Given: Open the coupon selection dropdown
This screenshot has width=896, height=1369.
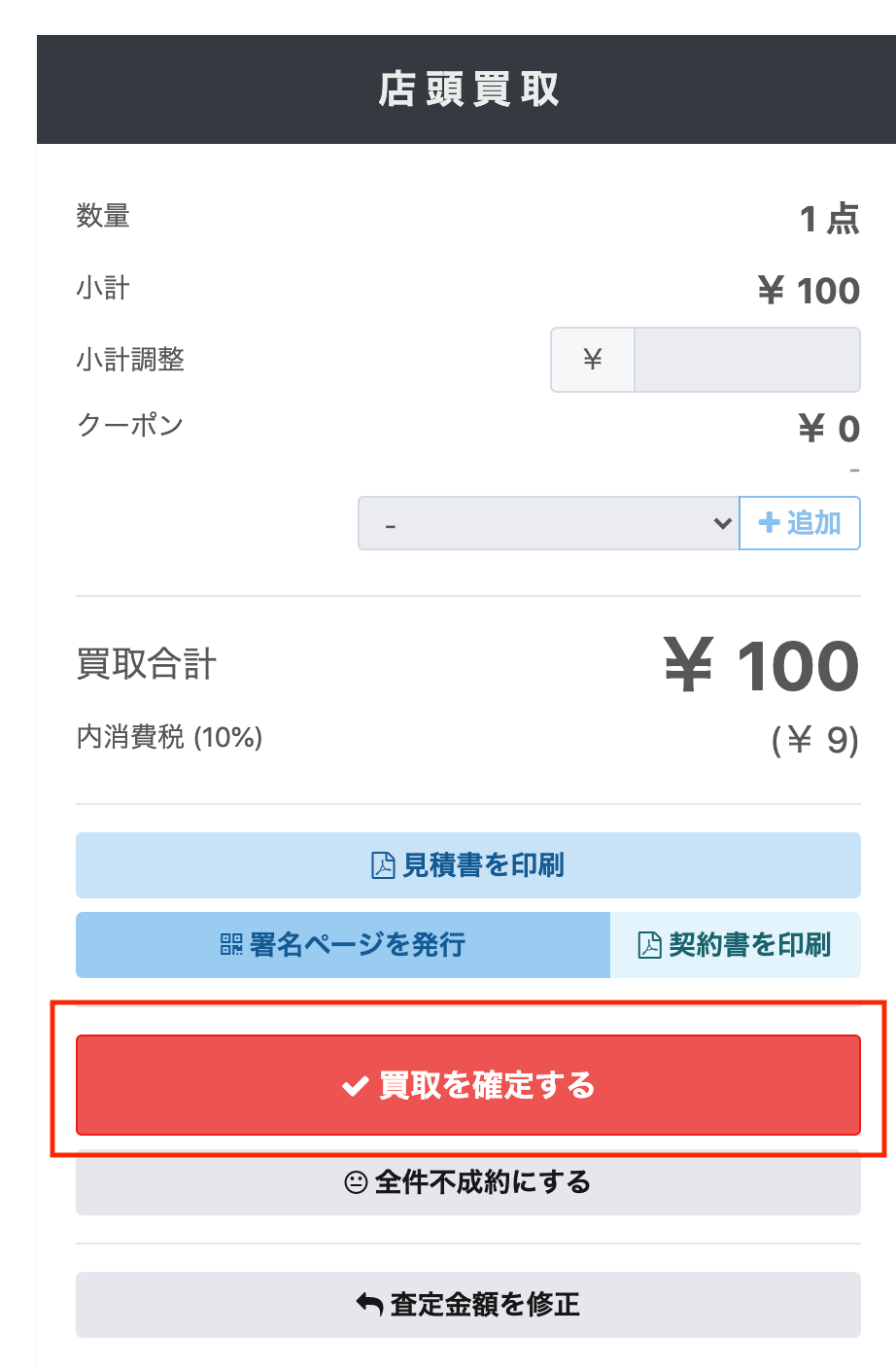Looking at the screenshot, I should 549,523.
